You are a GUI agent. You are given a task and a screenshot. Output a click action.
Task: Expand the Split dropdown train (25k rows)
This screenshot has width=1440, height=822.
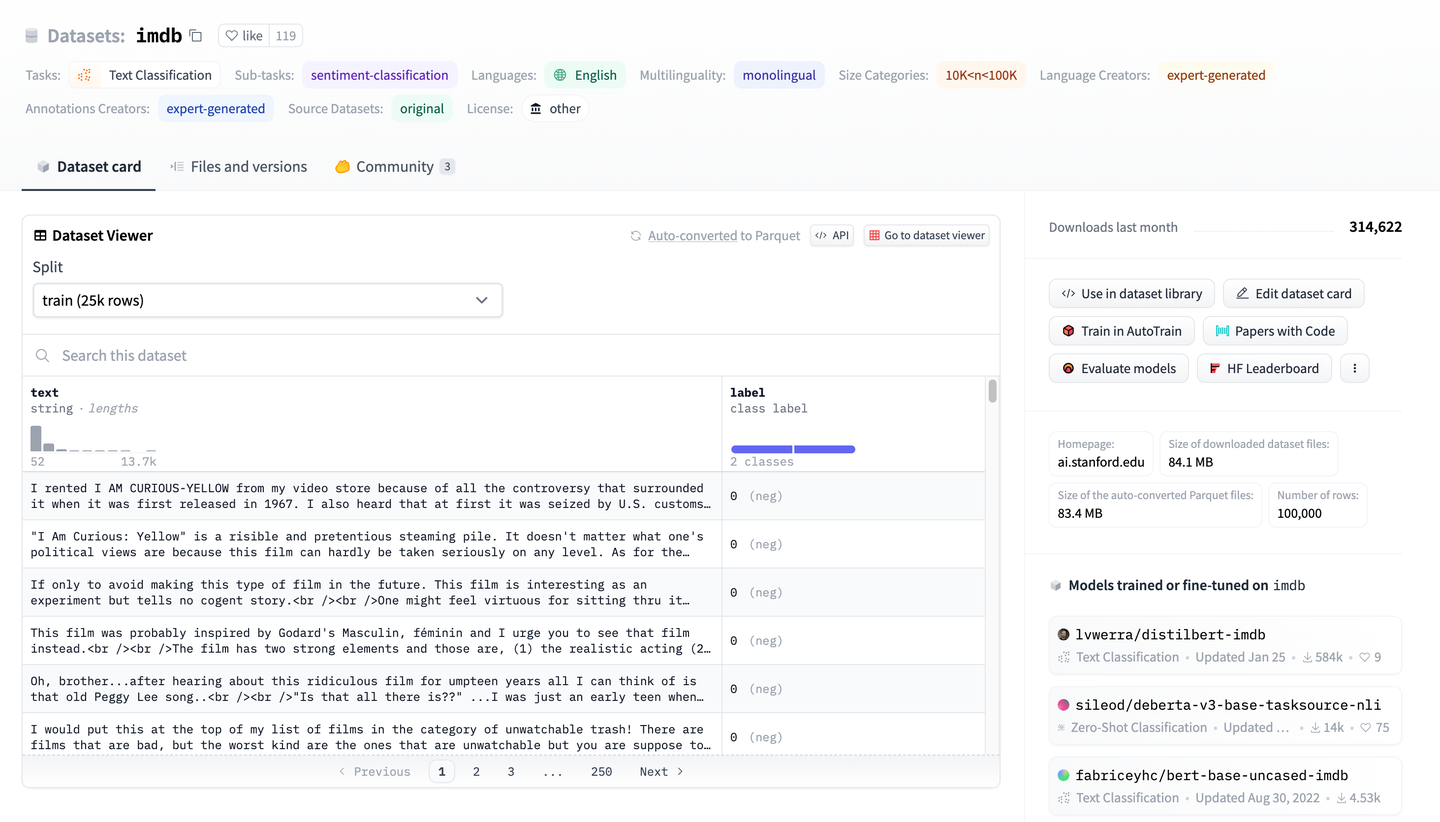pyautogui.click(x=267, y=300)
